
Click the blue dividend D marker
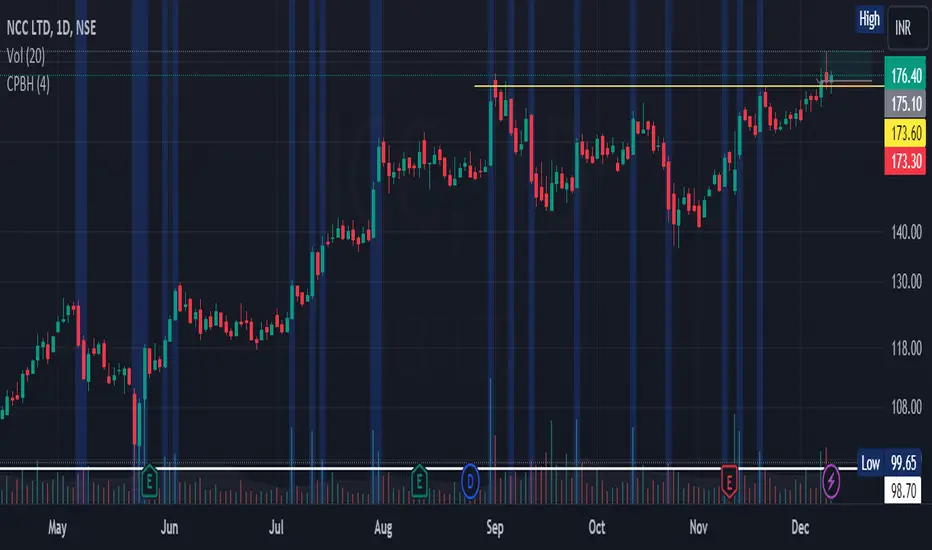click(470, 481)
